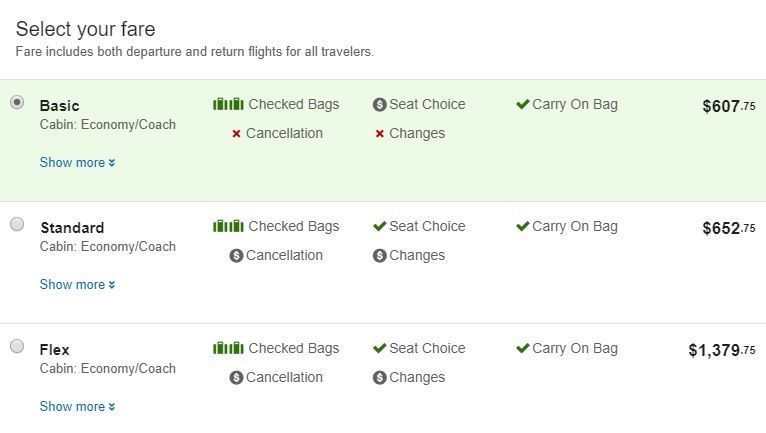Click the Flex fare $1,379.75 price

(x=721, y=350)
